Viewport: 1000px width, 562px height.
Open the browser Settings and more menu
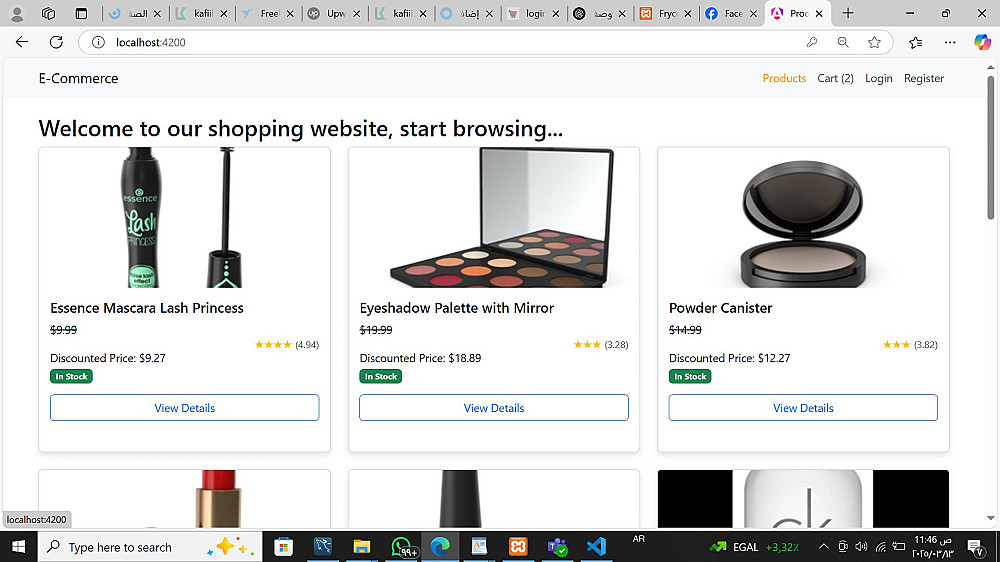pyautogui.click(x=950, y=42)
